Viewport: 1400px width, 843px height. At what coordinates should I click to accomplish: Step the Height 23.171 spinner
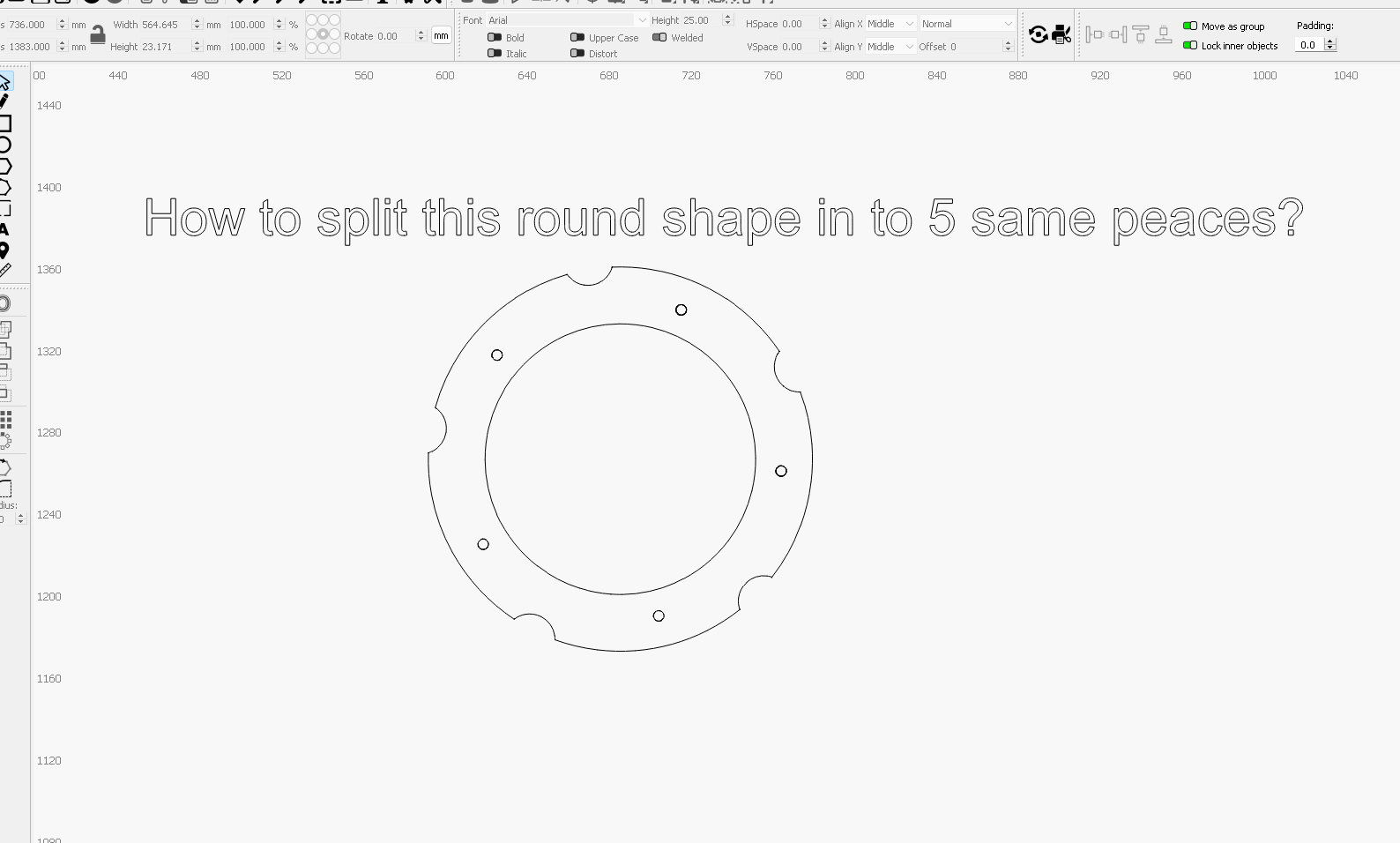point(197,47)
